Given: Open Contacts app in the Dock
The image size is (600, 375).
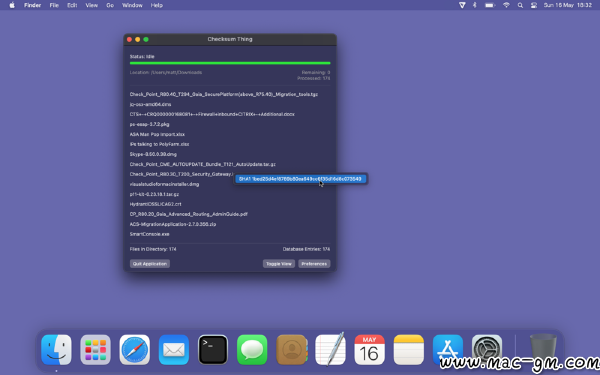Looking at the screenshot, I should [292, 349].
